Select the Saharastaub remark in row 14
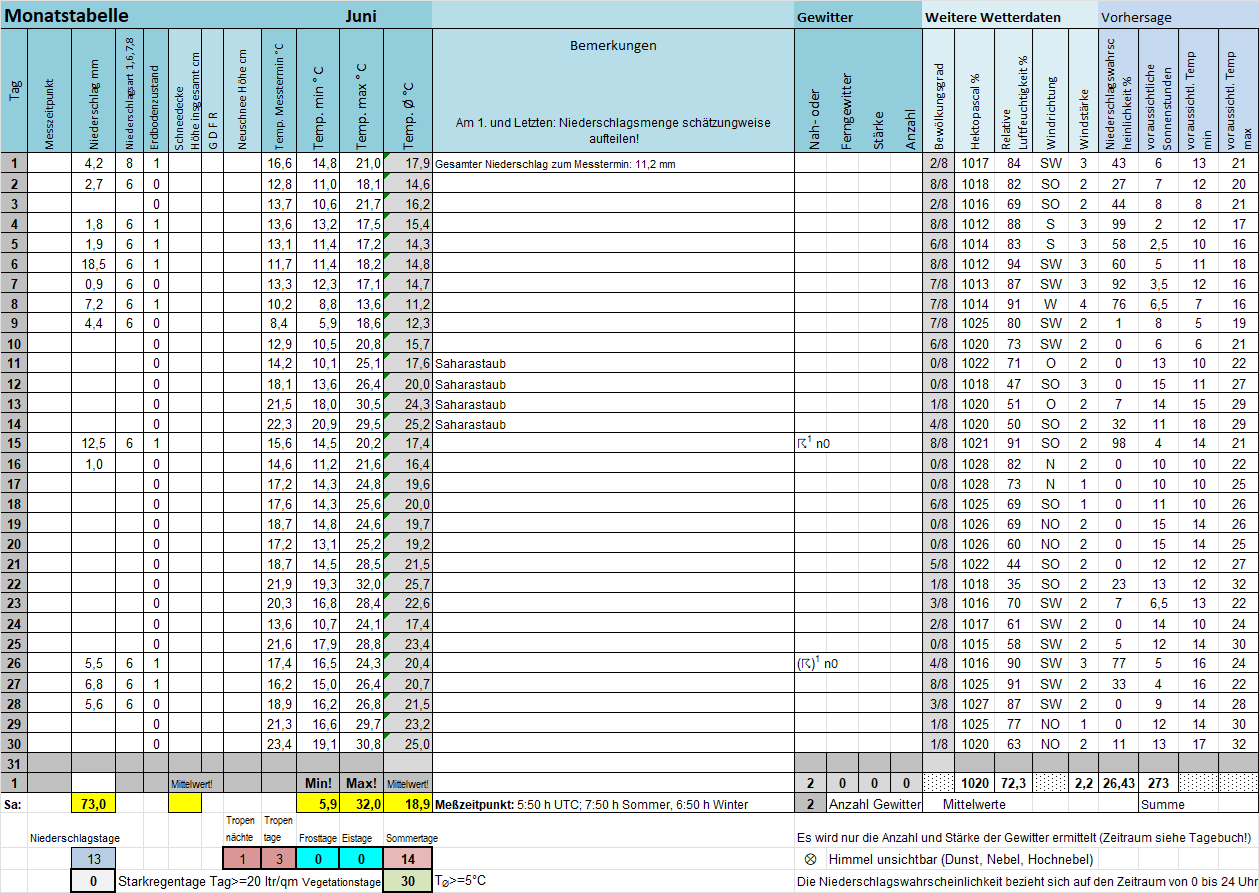 tap(470, 424)
